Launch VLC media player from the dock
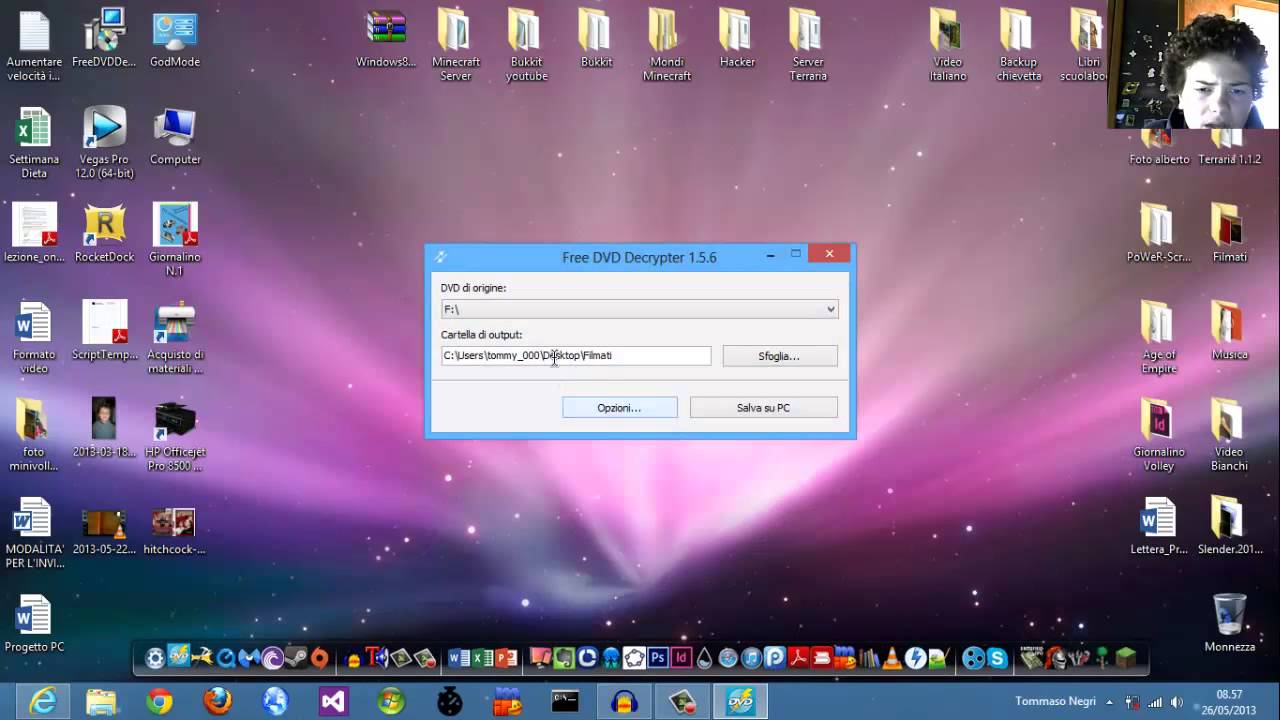Viewport: 1280px width, 720px height. [892, 658]
